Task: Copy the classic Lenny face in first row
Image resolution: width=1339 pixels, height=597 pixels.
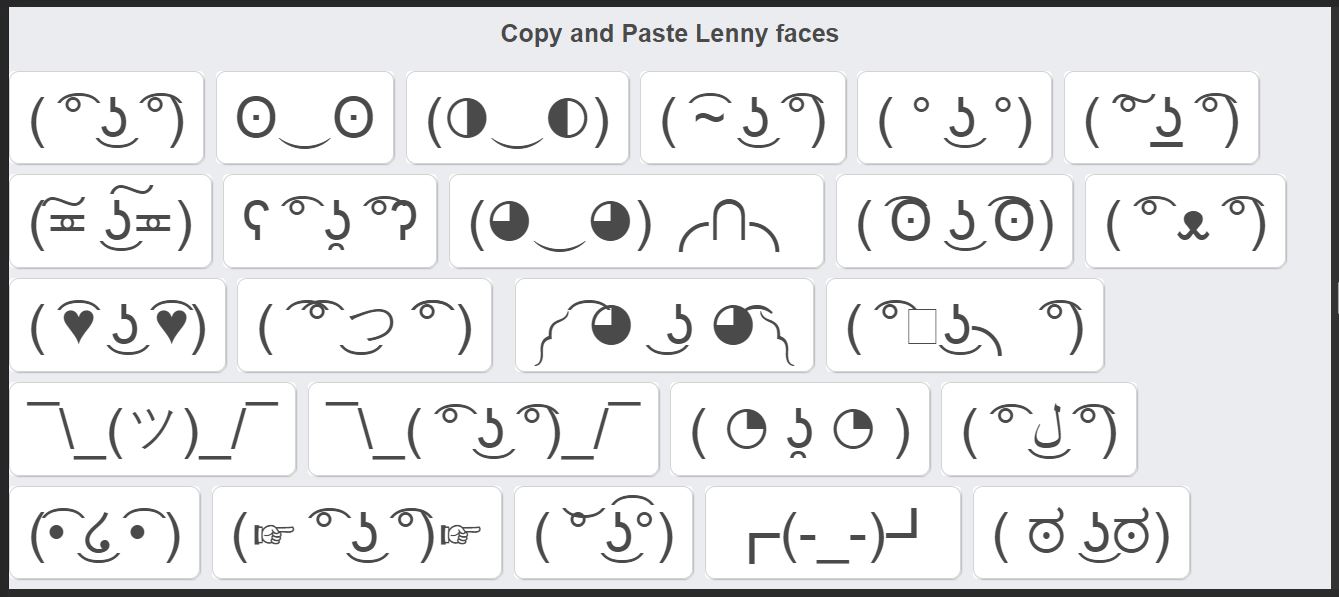Action: coord(107,117)
